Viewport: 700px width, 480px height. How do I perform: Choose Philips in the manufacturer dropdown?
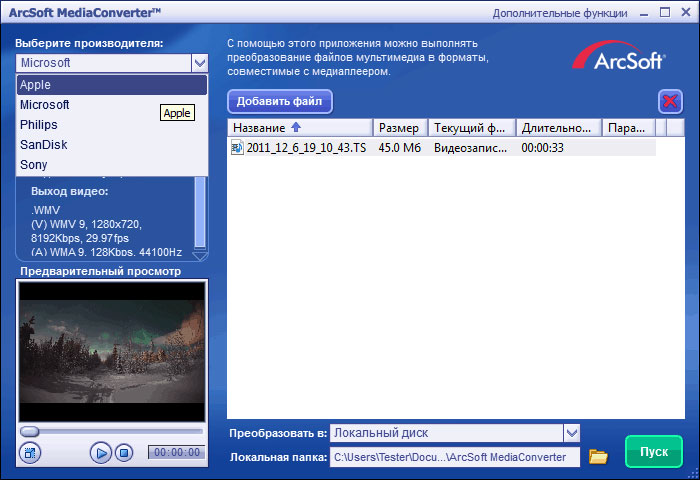39,125
